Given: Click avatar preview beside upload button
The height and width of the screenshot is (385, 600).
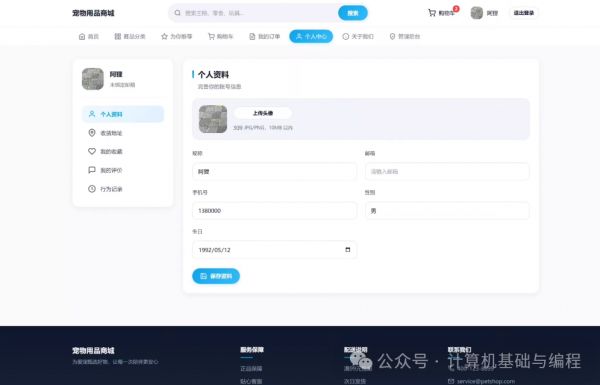Looking at the screenshot, I should click(213, 119).
